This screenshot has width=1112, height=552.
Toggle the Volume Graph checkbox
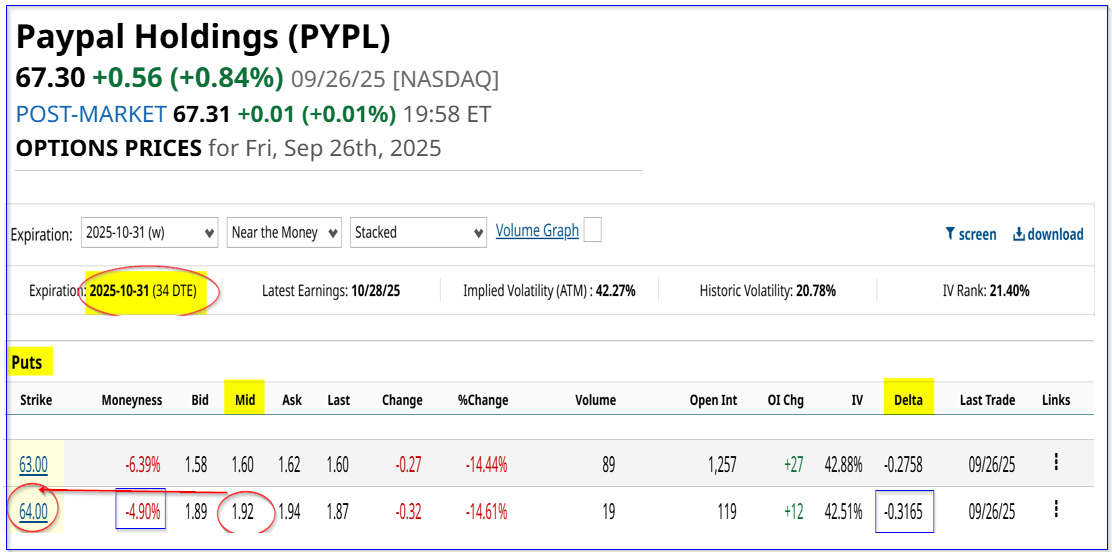pyautogui.click(x=593, y=231)
